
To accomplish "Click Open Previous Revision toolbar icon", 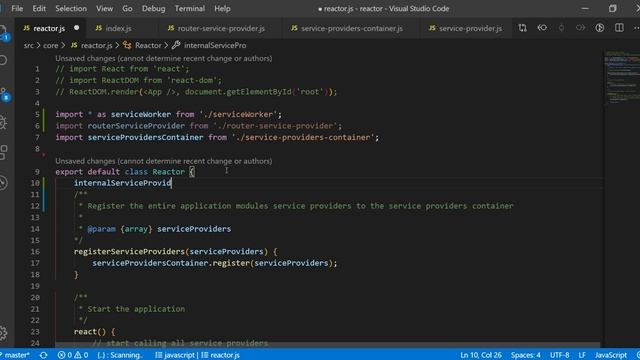I will coord(542,28).
